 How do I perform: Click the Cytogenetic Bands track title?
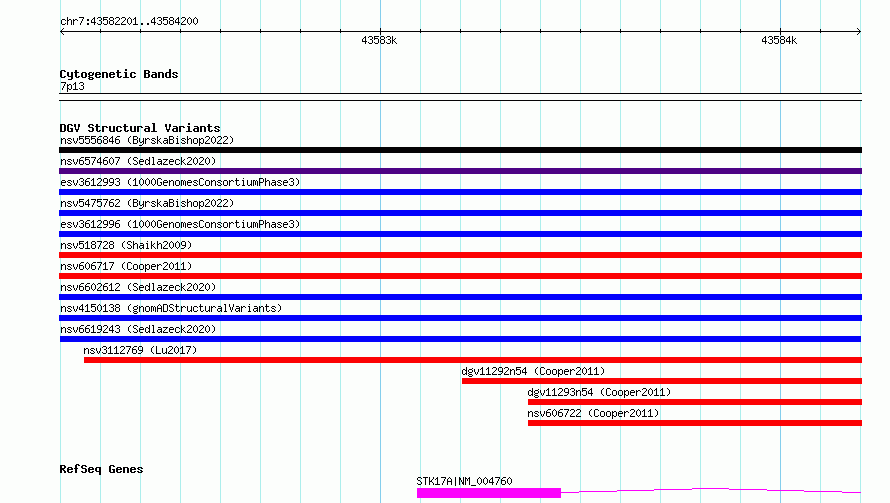coord(119,74)
